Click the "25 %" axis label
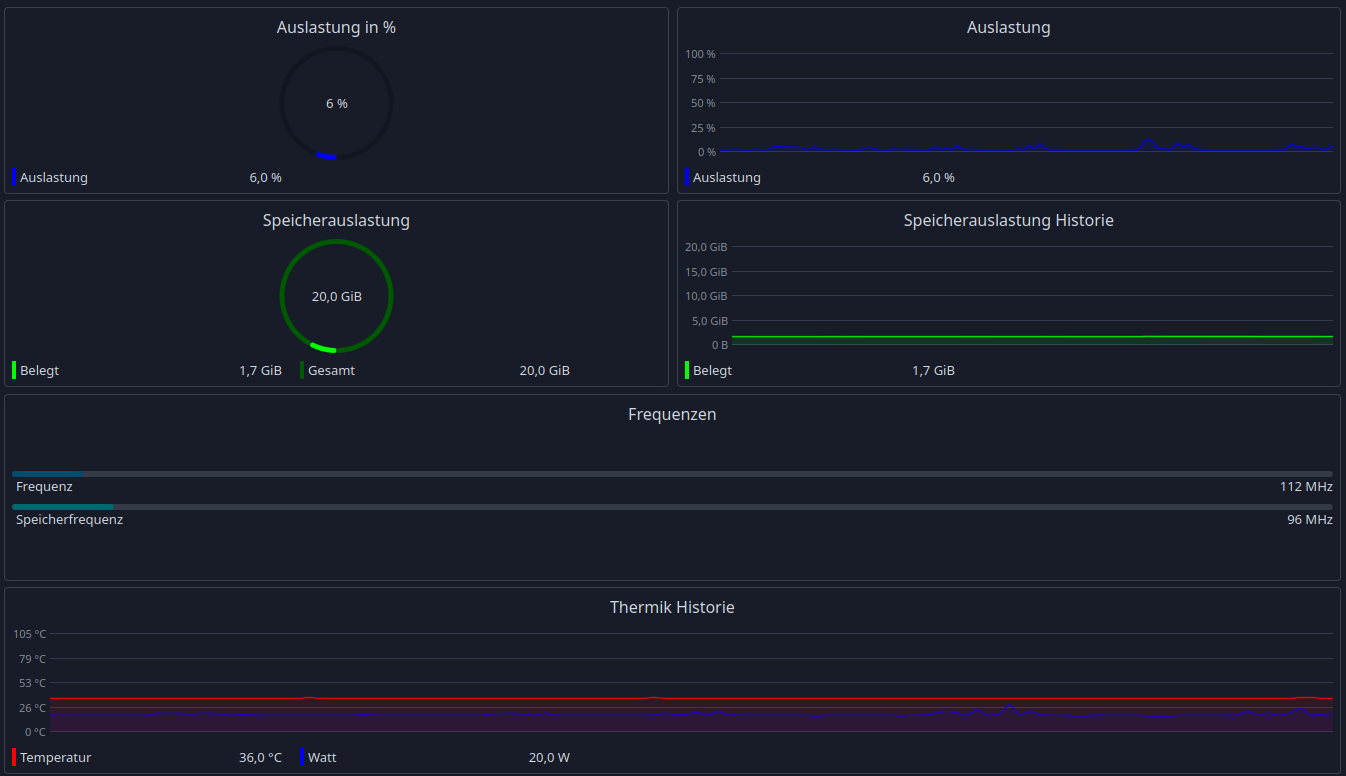Viewport: 1346px width, 776px height. click(x=703, y=128)
